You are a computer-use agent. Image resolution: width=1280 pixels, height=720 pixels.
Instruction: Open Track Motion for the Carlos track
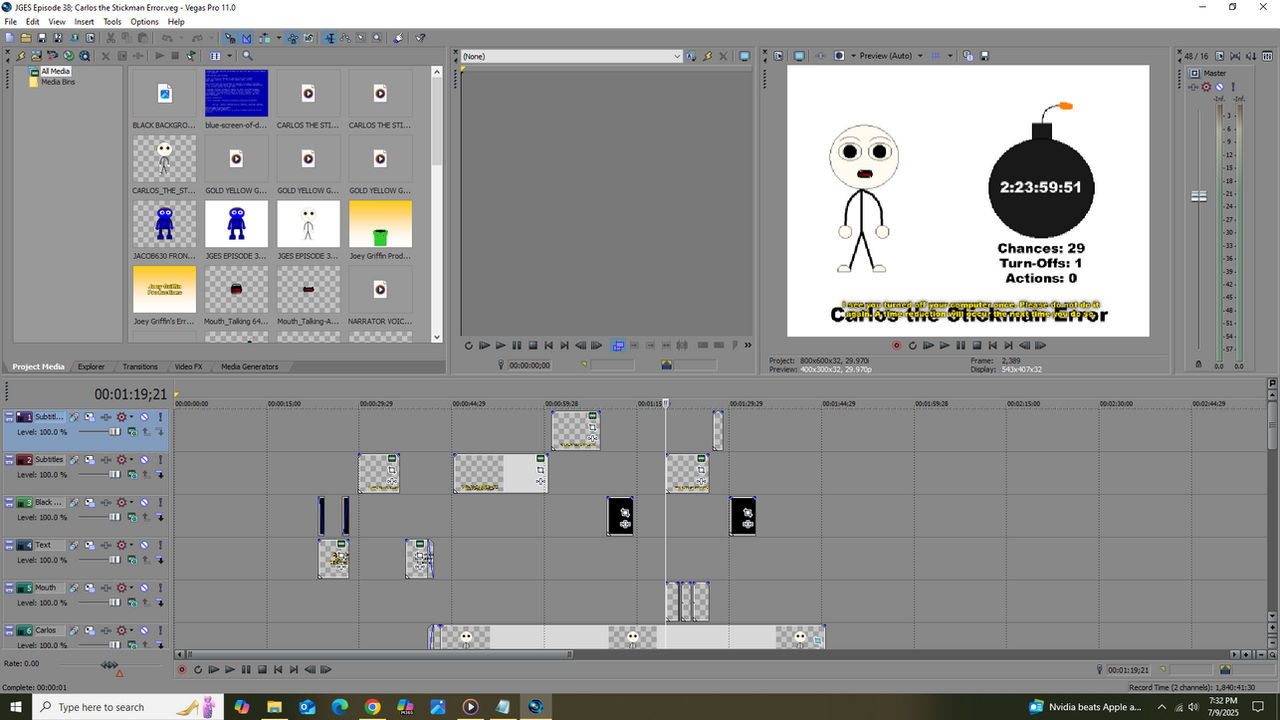point(90,630)
